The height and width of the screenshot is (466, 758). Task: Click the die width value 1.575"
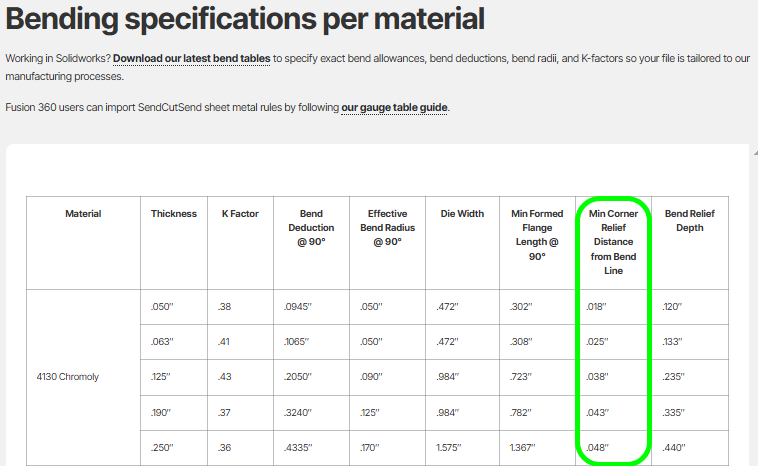pyautogui.click(x=455, y=448)
